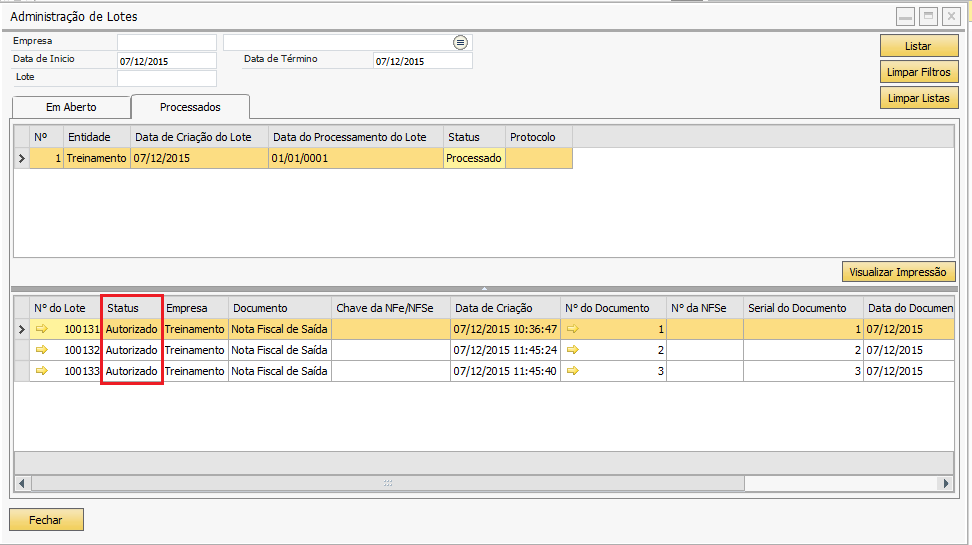The width and height of the screenshot is (972, 545).
Task: Click Chave da NFe/NFSe column header
Action: [x=391, y=308]
